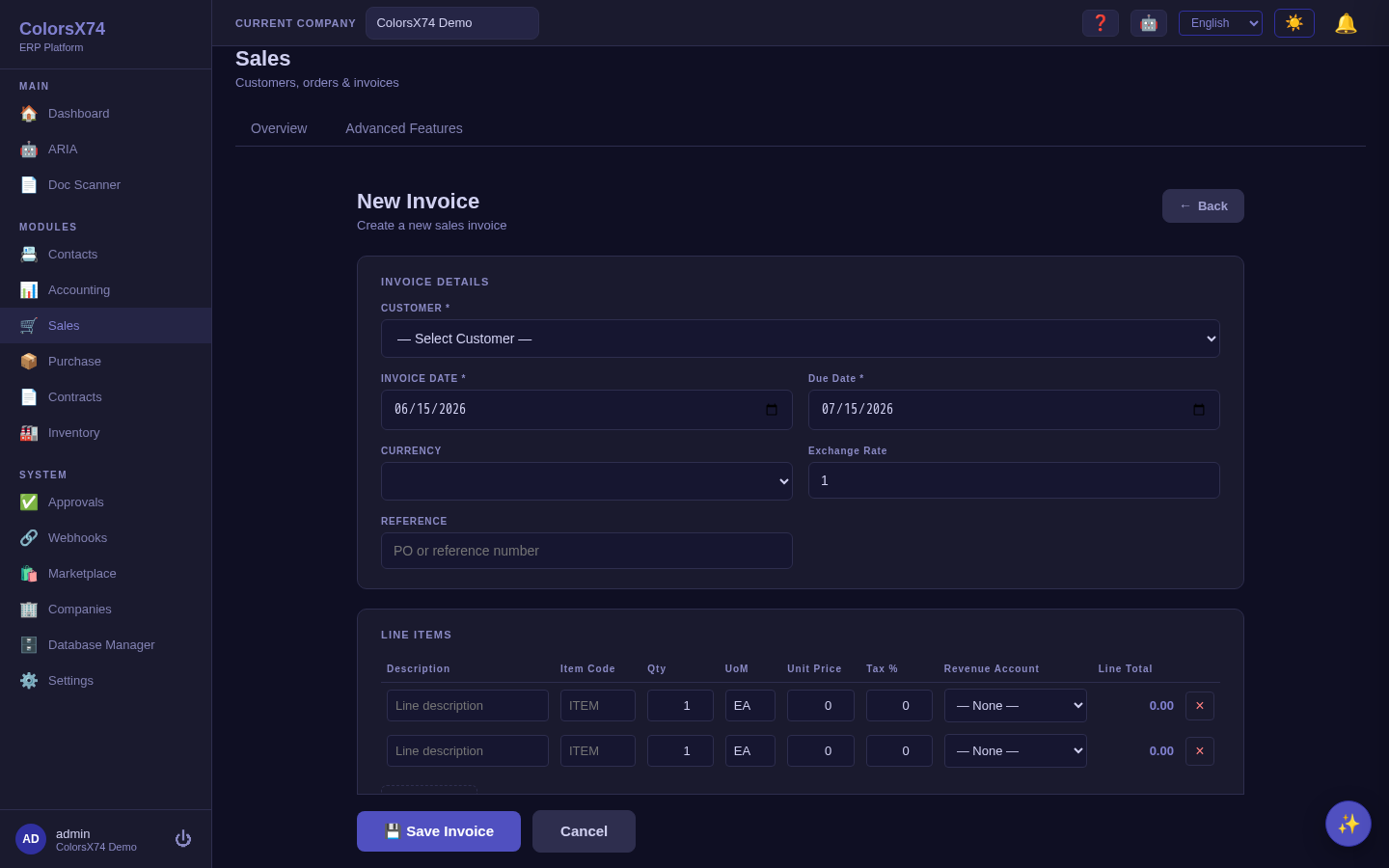Open the Due Date calendar picker
The image size is (1389, 868).
coord(1199,410)
